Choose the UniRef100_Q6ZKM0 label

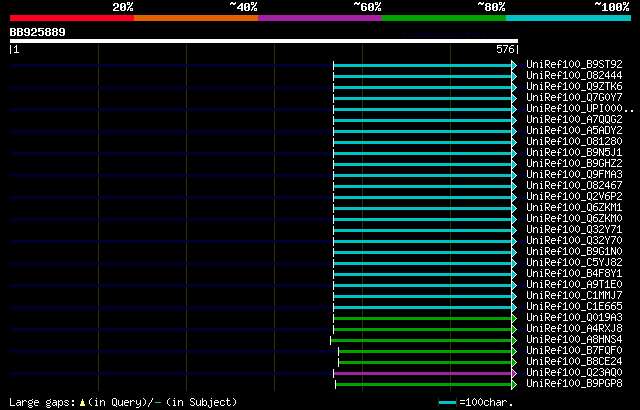click(574, 219)
